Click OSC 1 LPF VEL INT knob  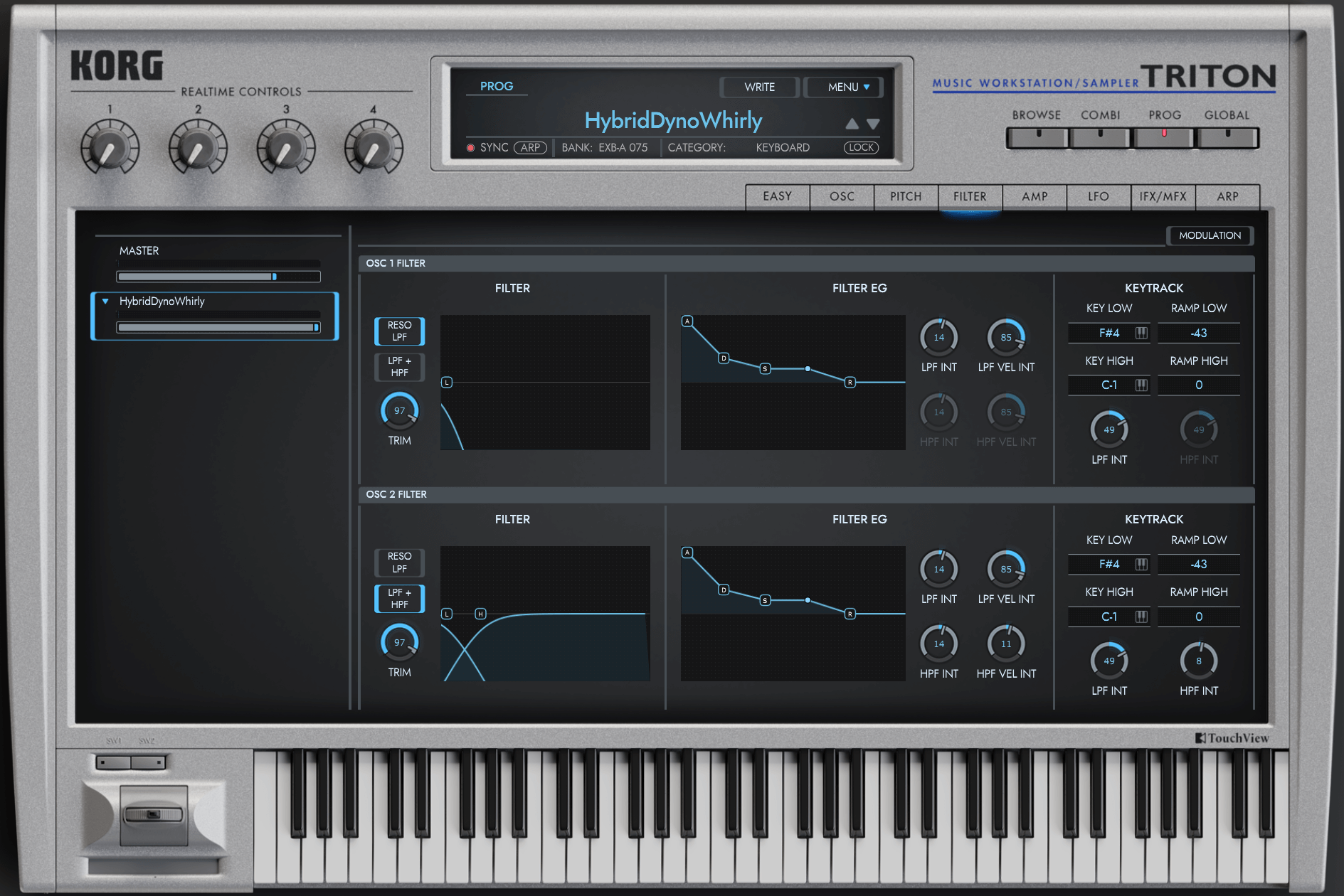pos(1006,337)
